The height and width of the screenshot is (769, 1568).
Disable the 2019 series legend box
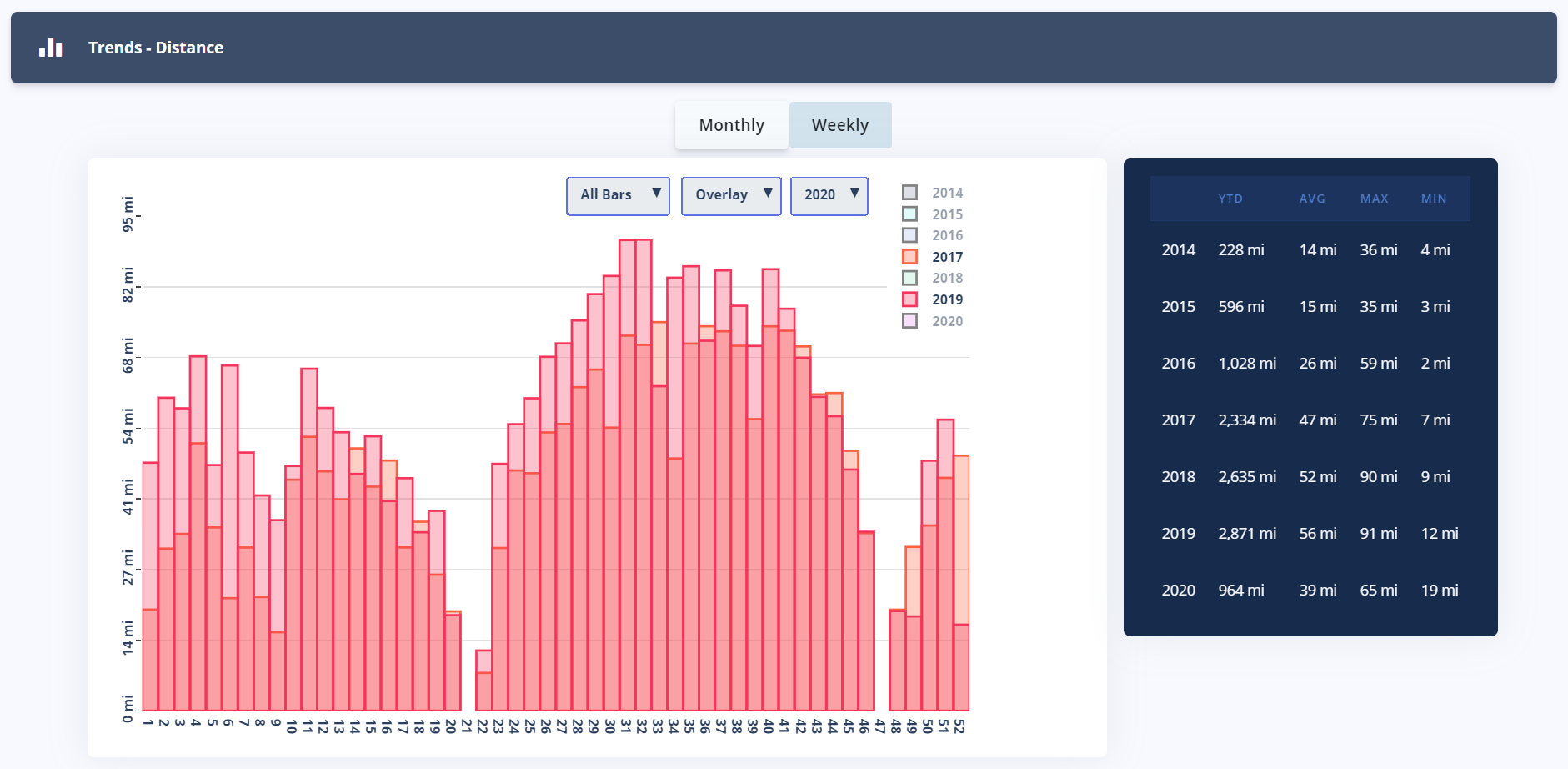(909, 299)
